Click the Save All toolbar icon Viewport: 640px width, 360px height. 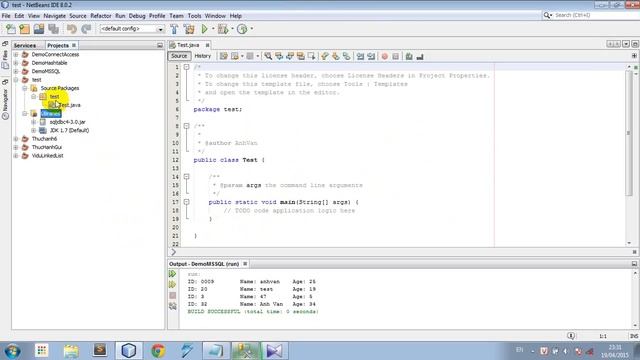coord(53,29)
